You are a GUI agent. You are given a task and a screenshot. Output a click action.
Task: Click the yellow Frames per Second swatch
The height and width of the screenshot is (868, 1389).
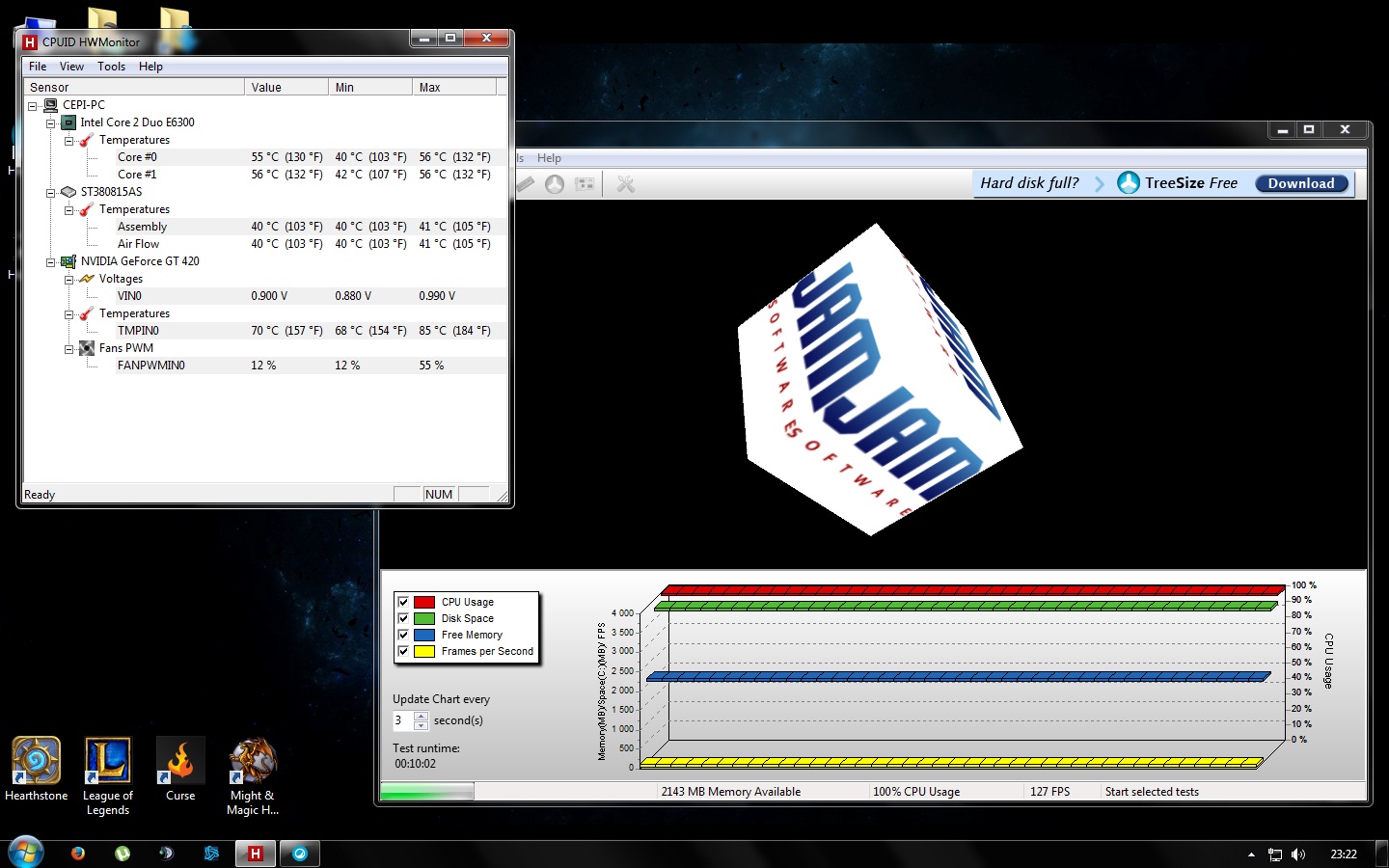pos(424,651)
